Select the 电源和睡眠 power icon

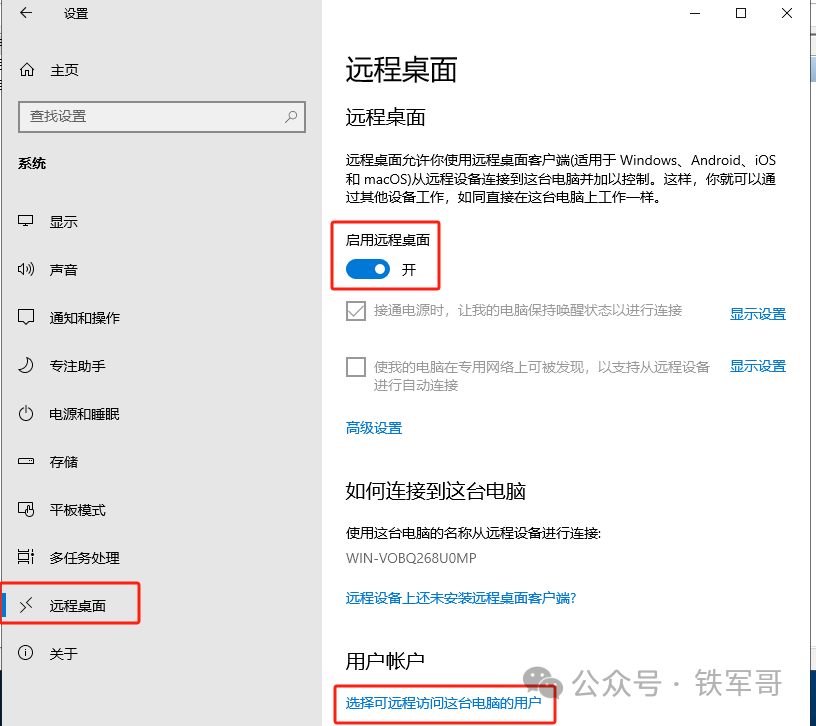click(x=24, y=413)
